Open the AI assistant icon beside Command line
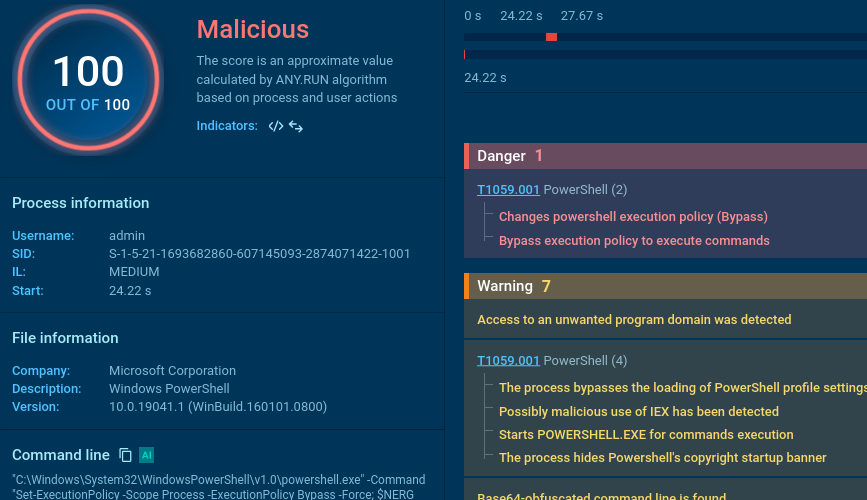Image resolution: width=867 pixels, height=500 pixels. [x=146, y=455]
